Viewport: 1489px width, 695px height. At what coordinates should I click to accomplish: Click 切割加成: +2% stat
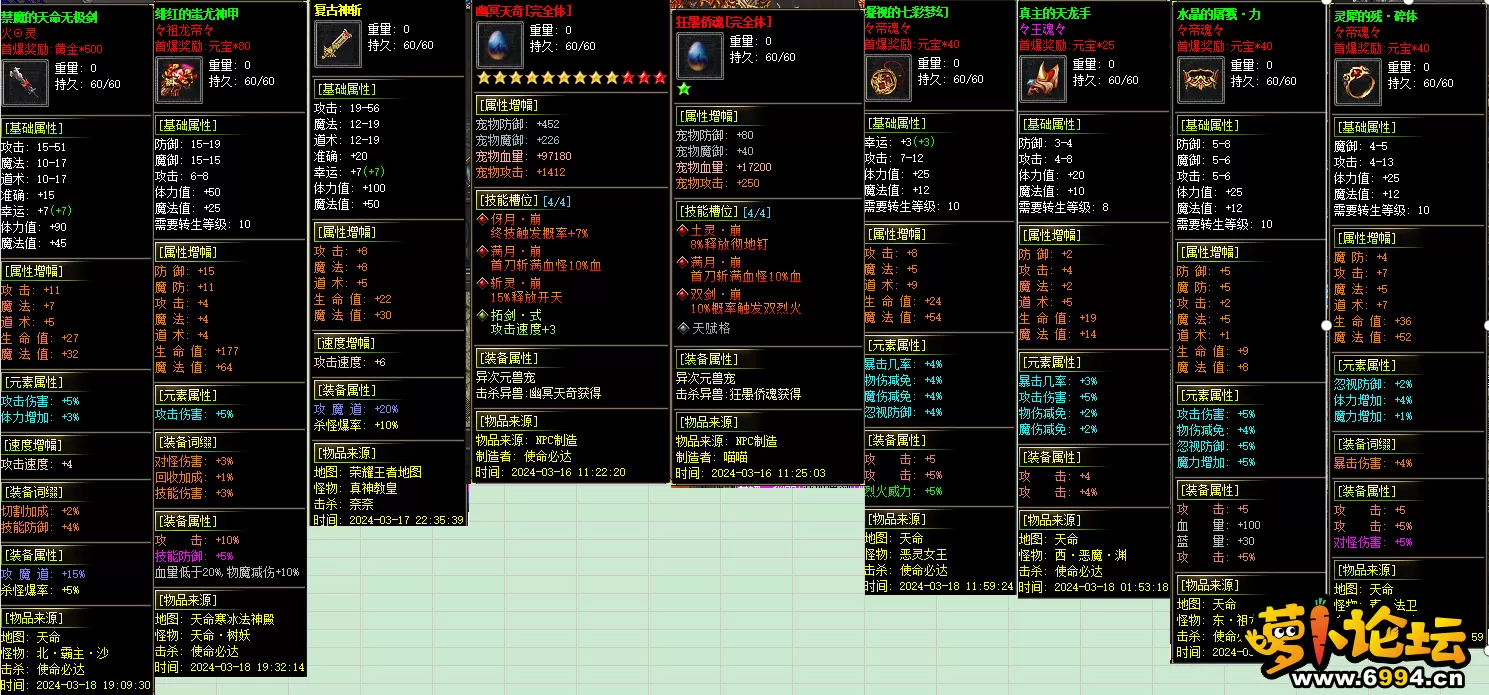[41, 511]
